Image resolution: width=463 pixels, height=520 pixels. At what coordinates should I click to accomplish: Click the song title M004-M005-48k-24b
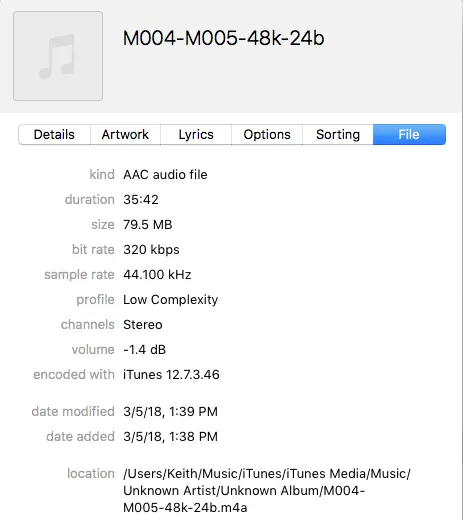pyautogui.click(x=224, y=38)
